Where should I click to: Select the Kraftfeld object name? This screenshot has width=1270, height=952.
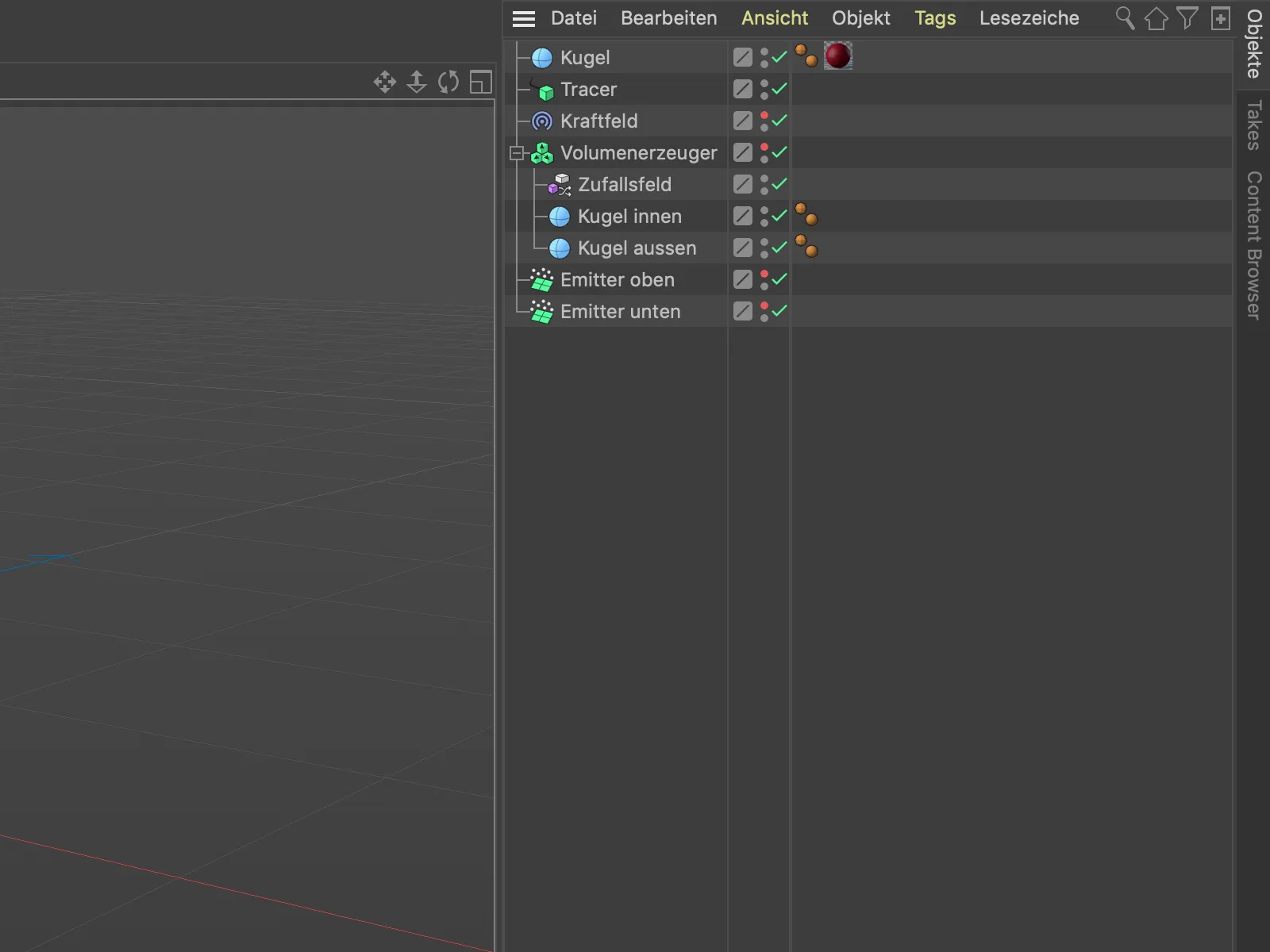coord(598,121)
